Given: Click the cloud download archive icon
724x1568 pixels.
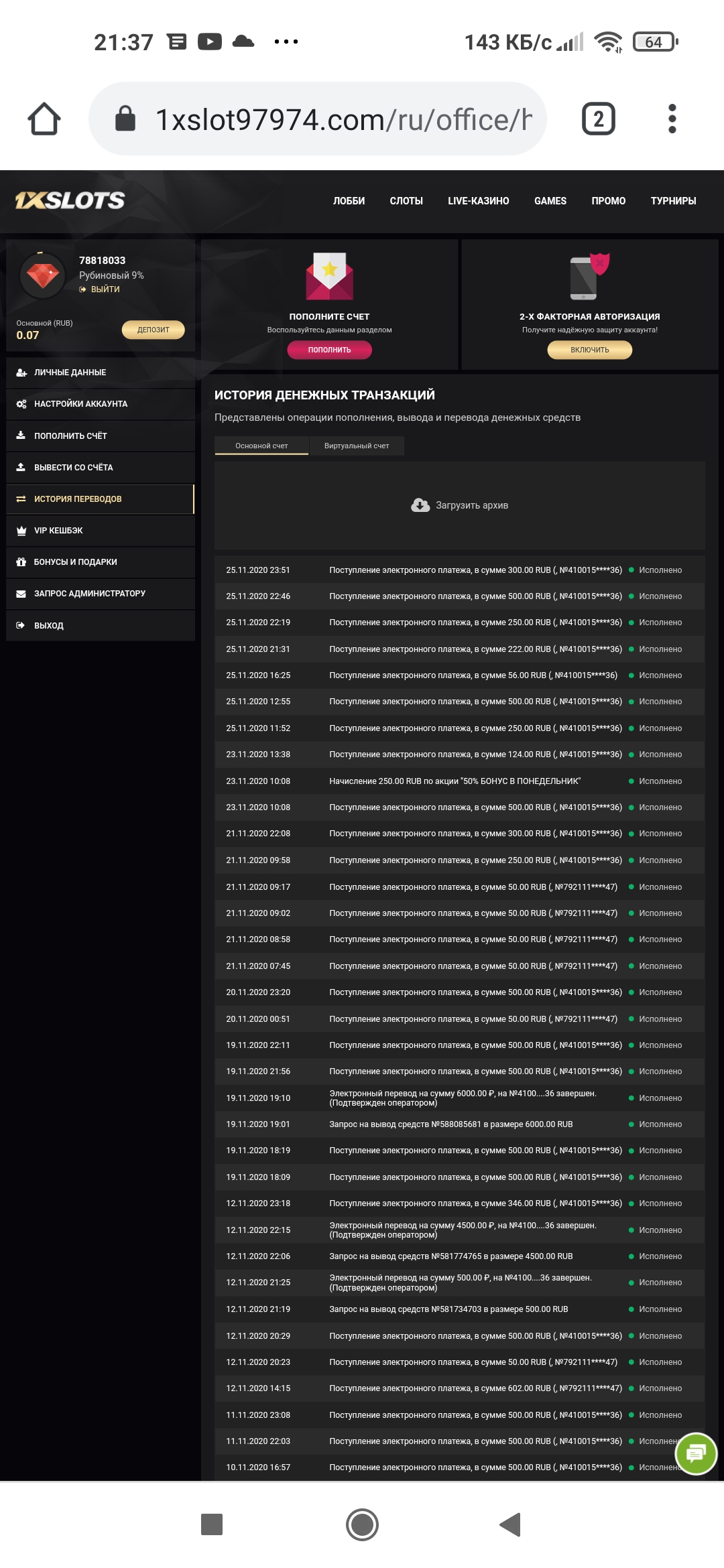Looking at the screenshot, I should pyautogui.click(x=420, y=505).
